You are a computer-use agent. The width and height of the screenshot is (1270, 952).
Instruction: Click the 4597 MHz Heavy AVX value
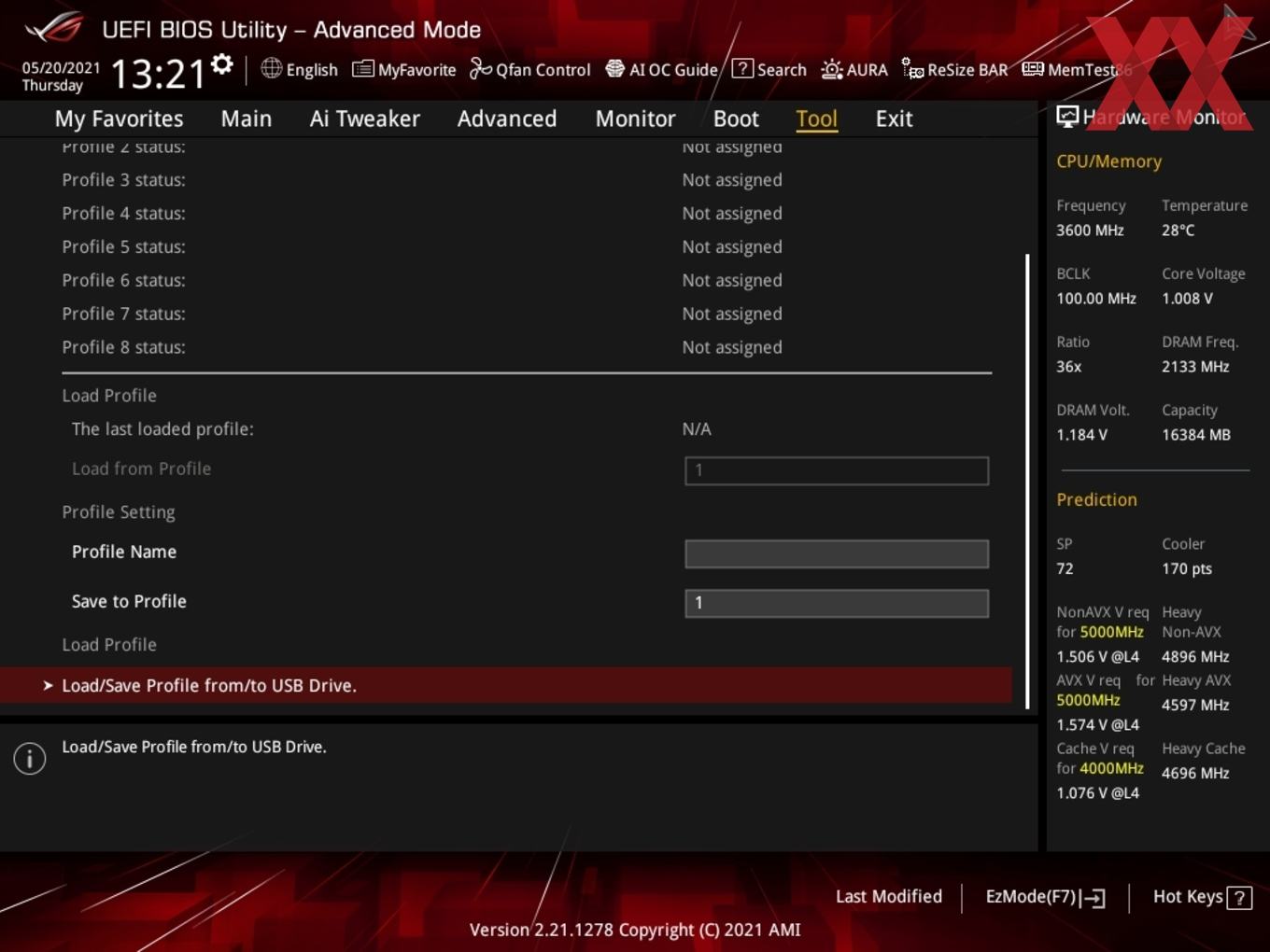click(1195, 705)
